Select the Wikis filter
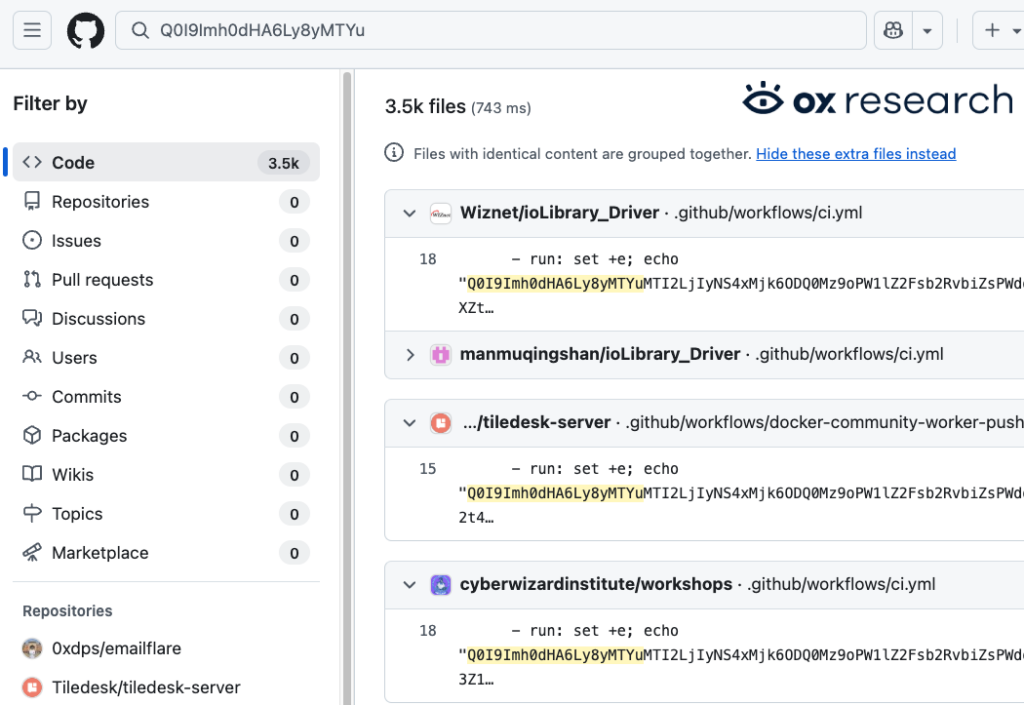 [x=167, y=475]
